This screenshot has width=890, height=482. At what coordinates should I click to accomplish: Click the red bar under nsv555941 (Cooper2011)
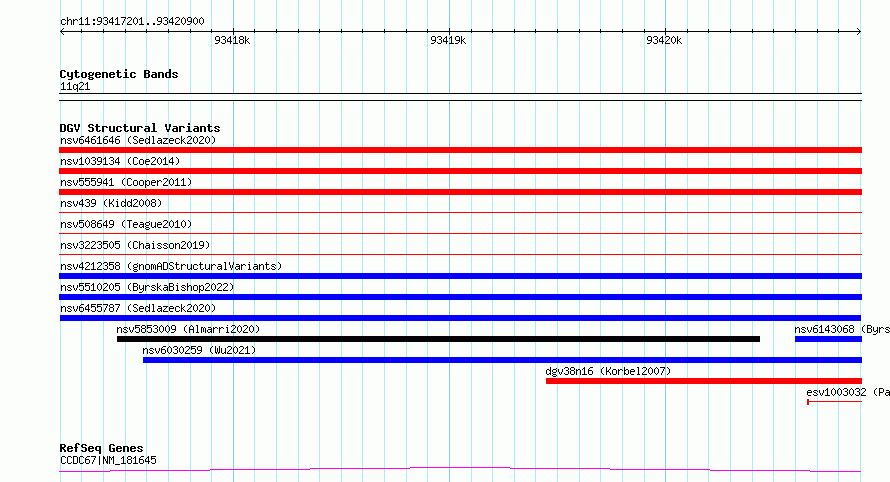pos(460,192)
